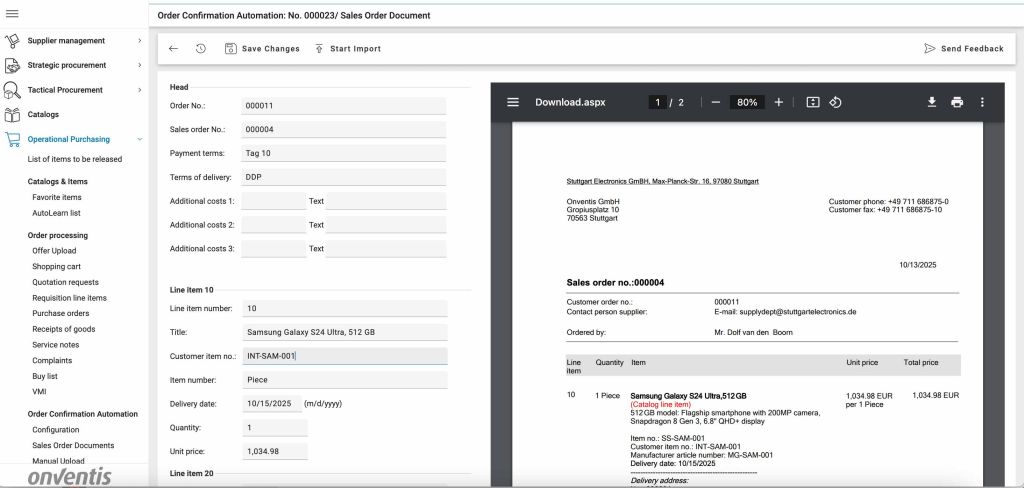Viewport: 1024px width, 488px height.
Task: Click the fit to page icon
Action: [812, 102]
